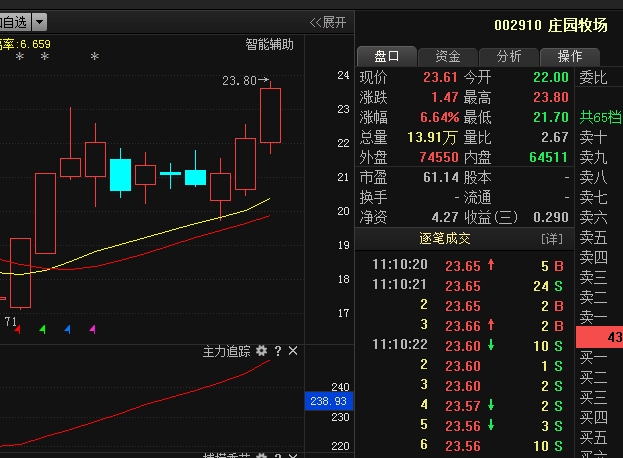Viewport: 623px width, 458px height.
Task: Click the 逐笔成交 header
Action: tap(445, 238)
